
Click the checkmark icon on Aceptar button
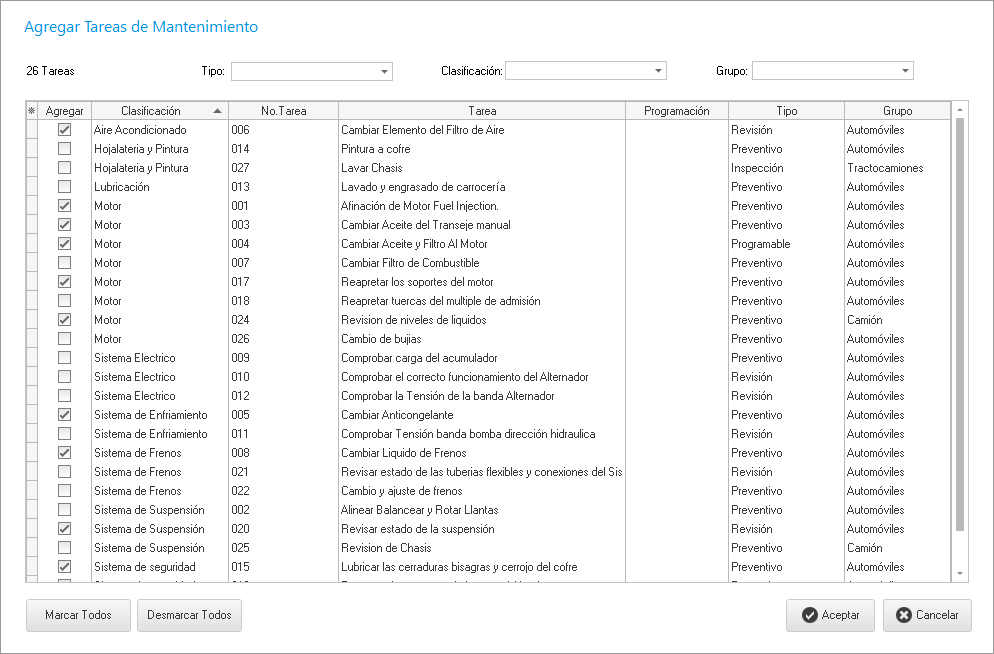(x=809, y=616)
